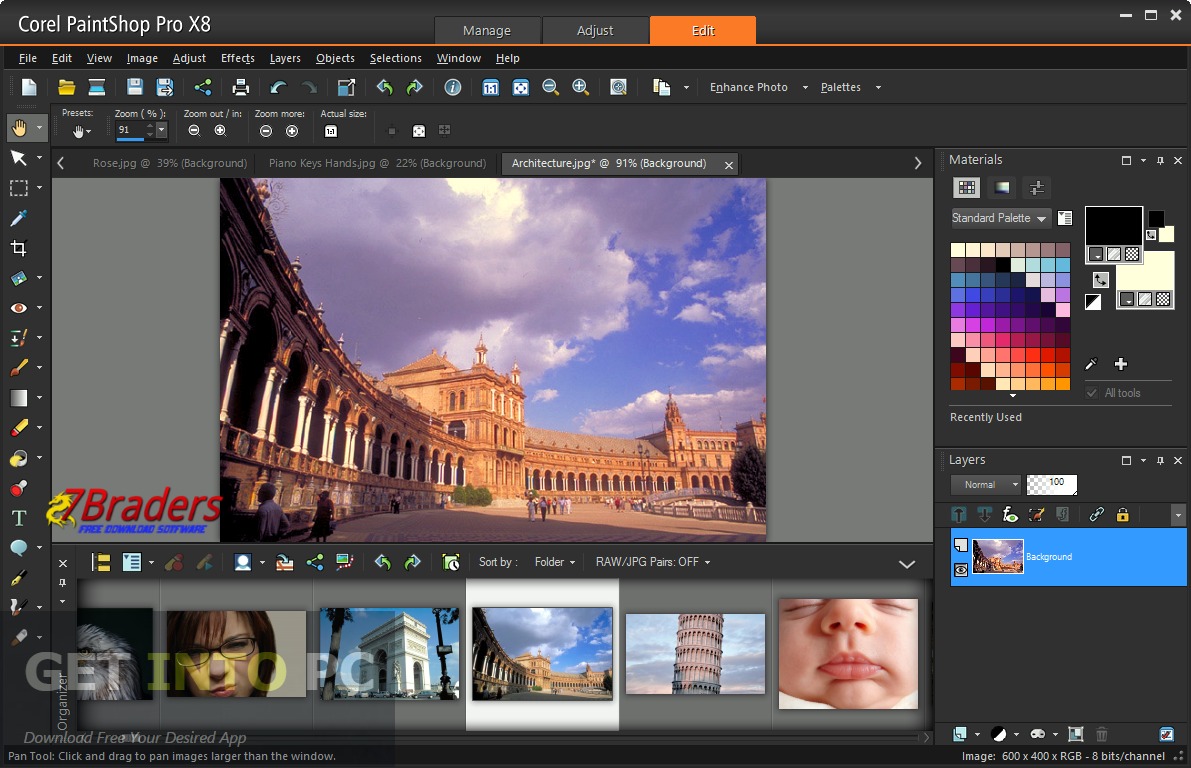Pin the Materials palette

point(1160,160)
